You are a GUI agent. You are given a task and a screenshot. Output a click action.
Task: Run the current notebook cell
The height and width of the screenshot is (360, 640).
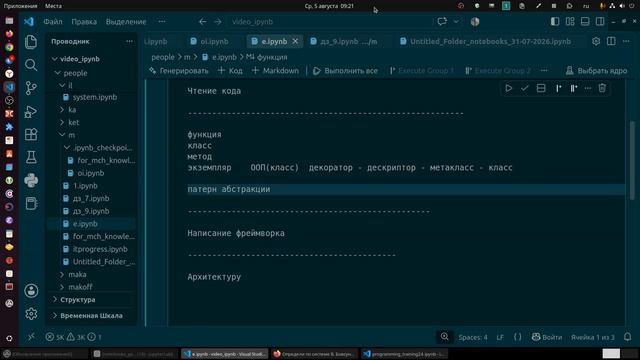coord(509,88)
